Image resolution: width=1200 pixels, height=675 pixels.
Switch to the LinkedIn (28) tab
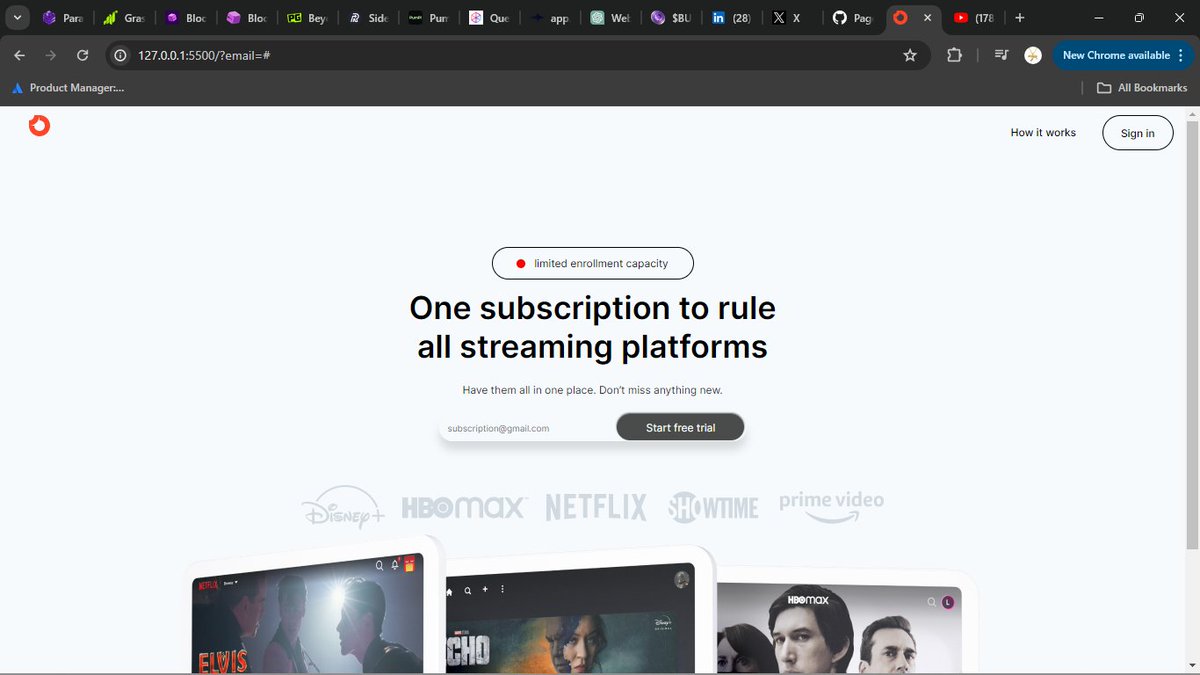732,18
